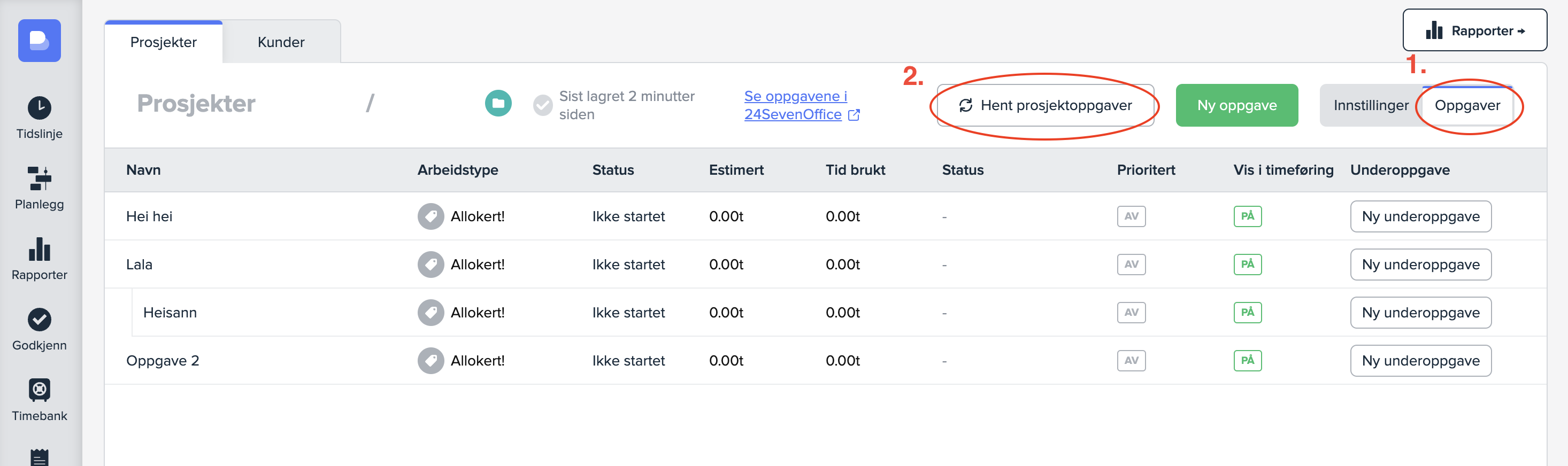This screenshot has width=1568, height=466.
Task: Toggle Vis i timeføring PÅ for Lala
Action: (x=1247, y=265)
